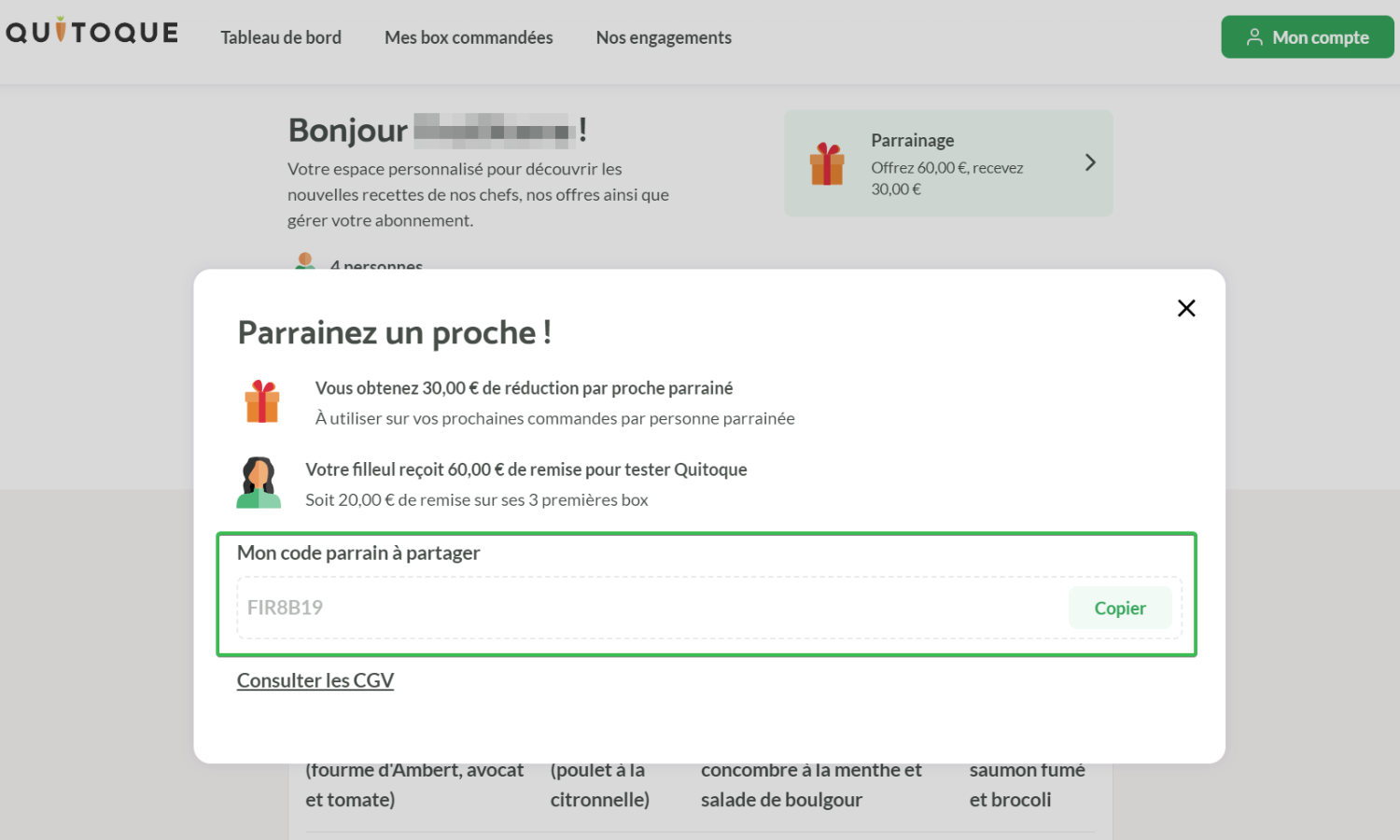
Task: Click 'À utiliser sur vos prochaines commandes' text
Action: point(554,418)
